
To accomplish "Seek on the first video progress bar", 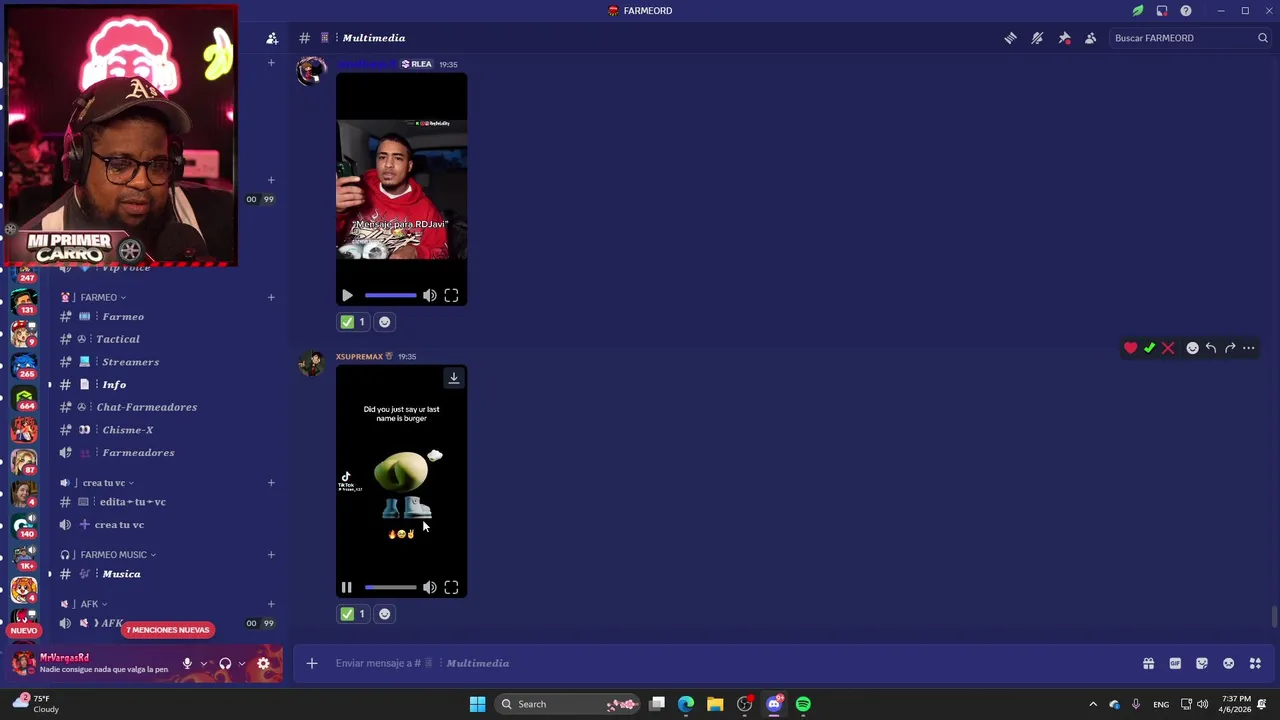I will (390, 296).
